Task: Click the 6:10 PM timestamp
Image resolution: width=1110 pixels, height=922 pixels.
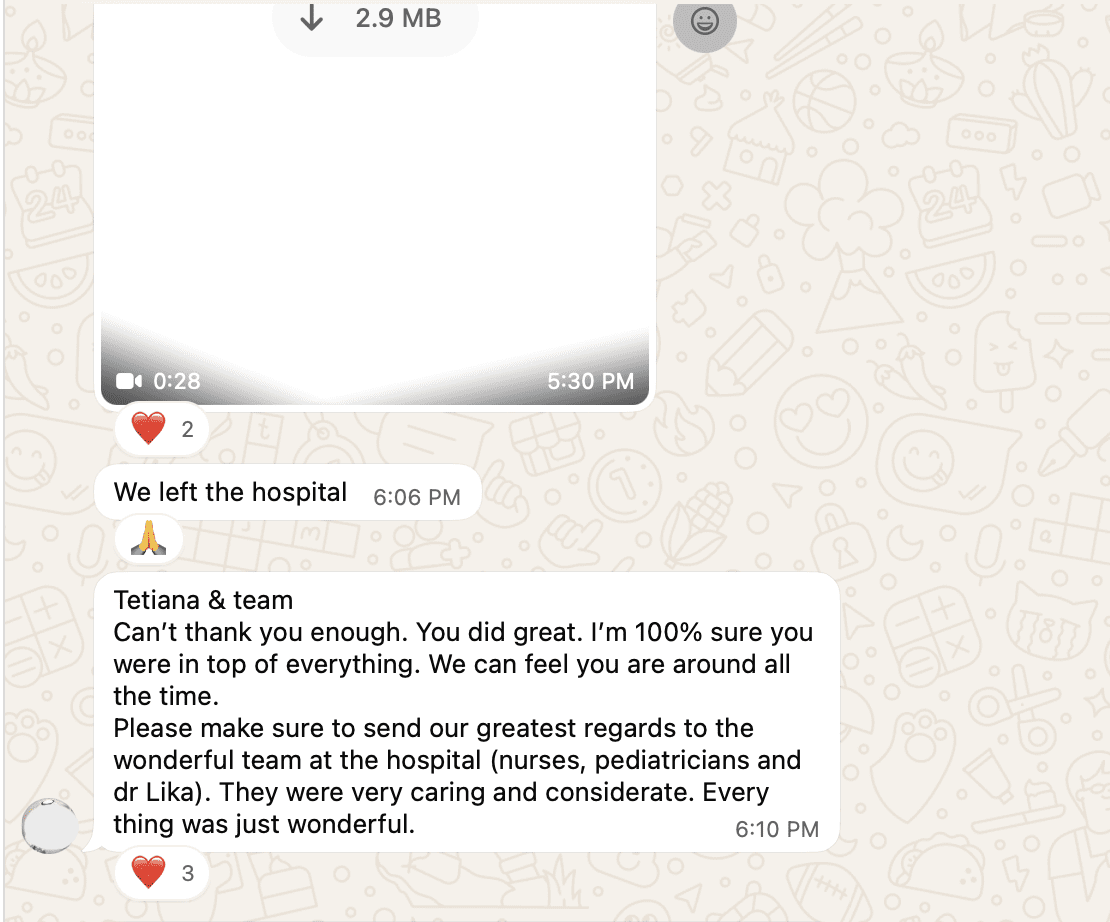Action: 777,829
